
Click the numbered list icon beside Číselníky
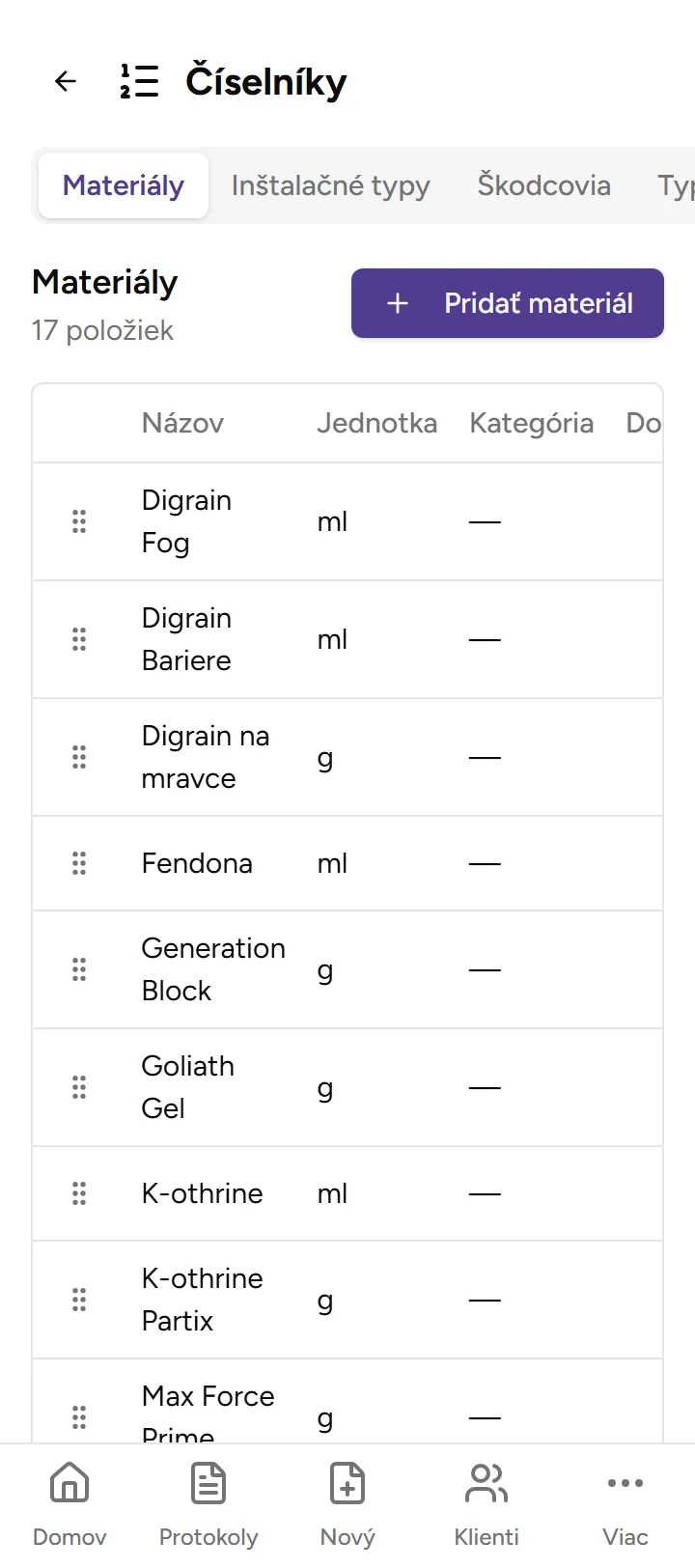(x=139, y=81)
